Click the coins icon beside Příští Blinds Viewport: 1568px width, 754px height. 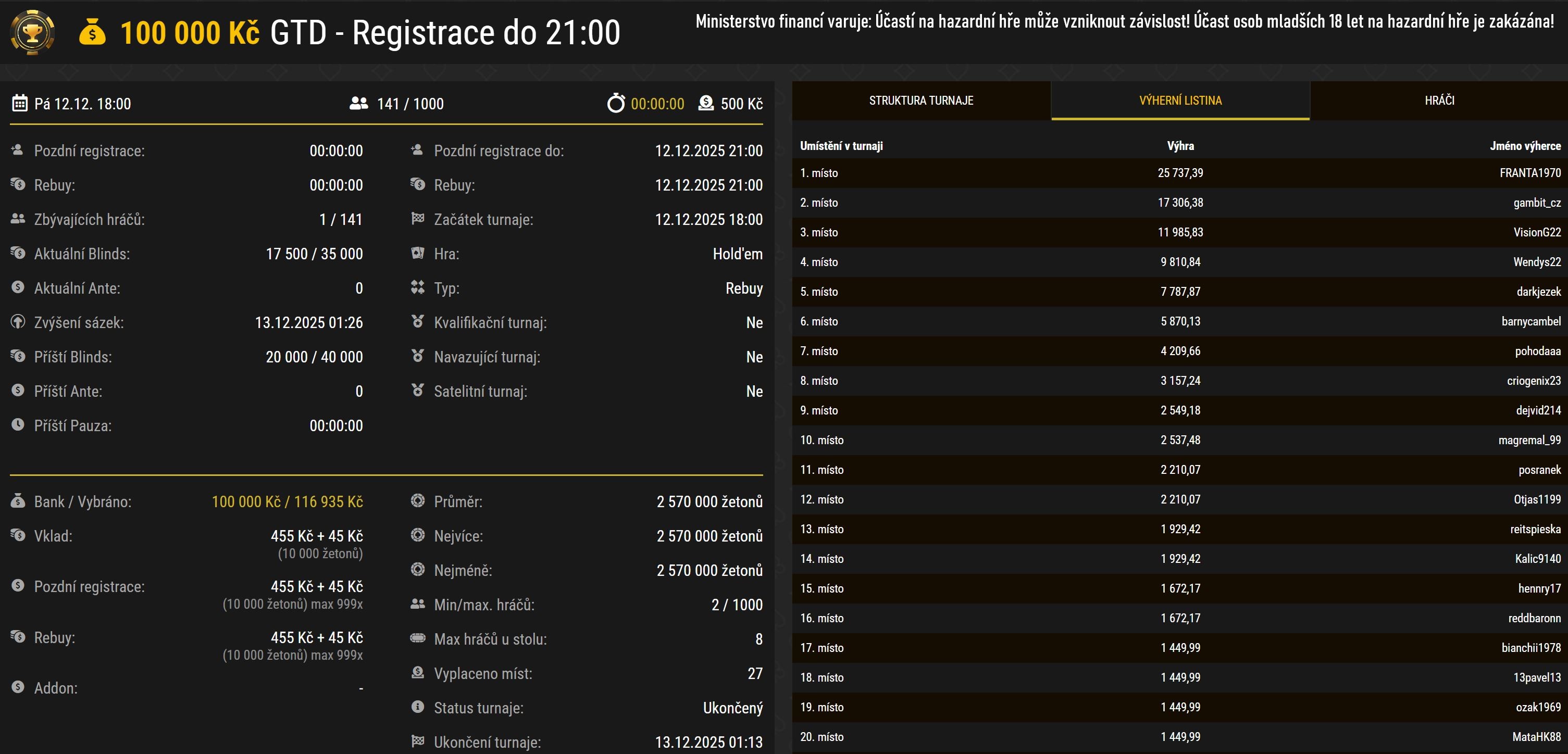[x=18, y=356]
